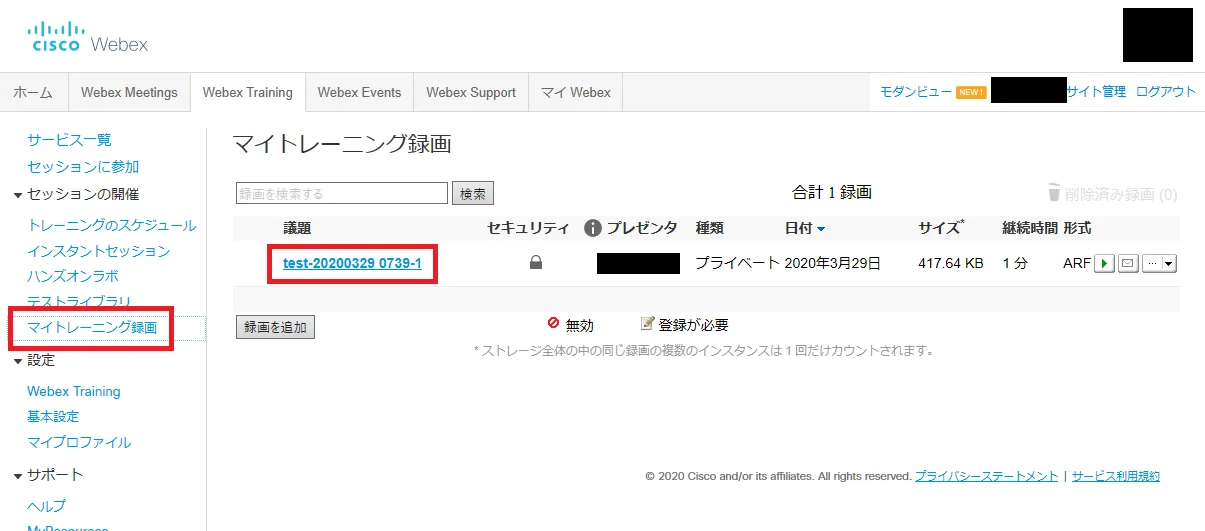This screenshot has width=1205, height=531.
Task: Open the test-20200329 0739-1 recording link
Action: click(352, 263)
